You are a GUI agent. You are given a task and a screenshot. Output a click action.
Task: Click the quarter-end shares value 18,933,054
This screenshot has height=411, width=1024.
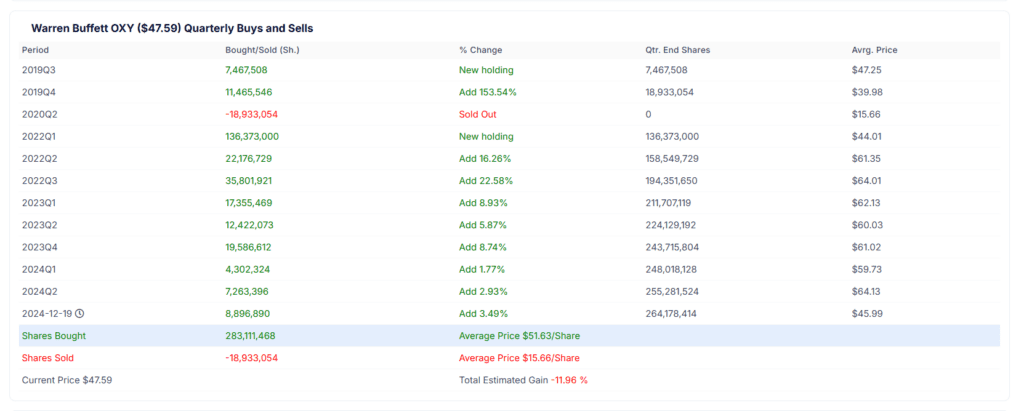(x=669, y=92)
